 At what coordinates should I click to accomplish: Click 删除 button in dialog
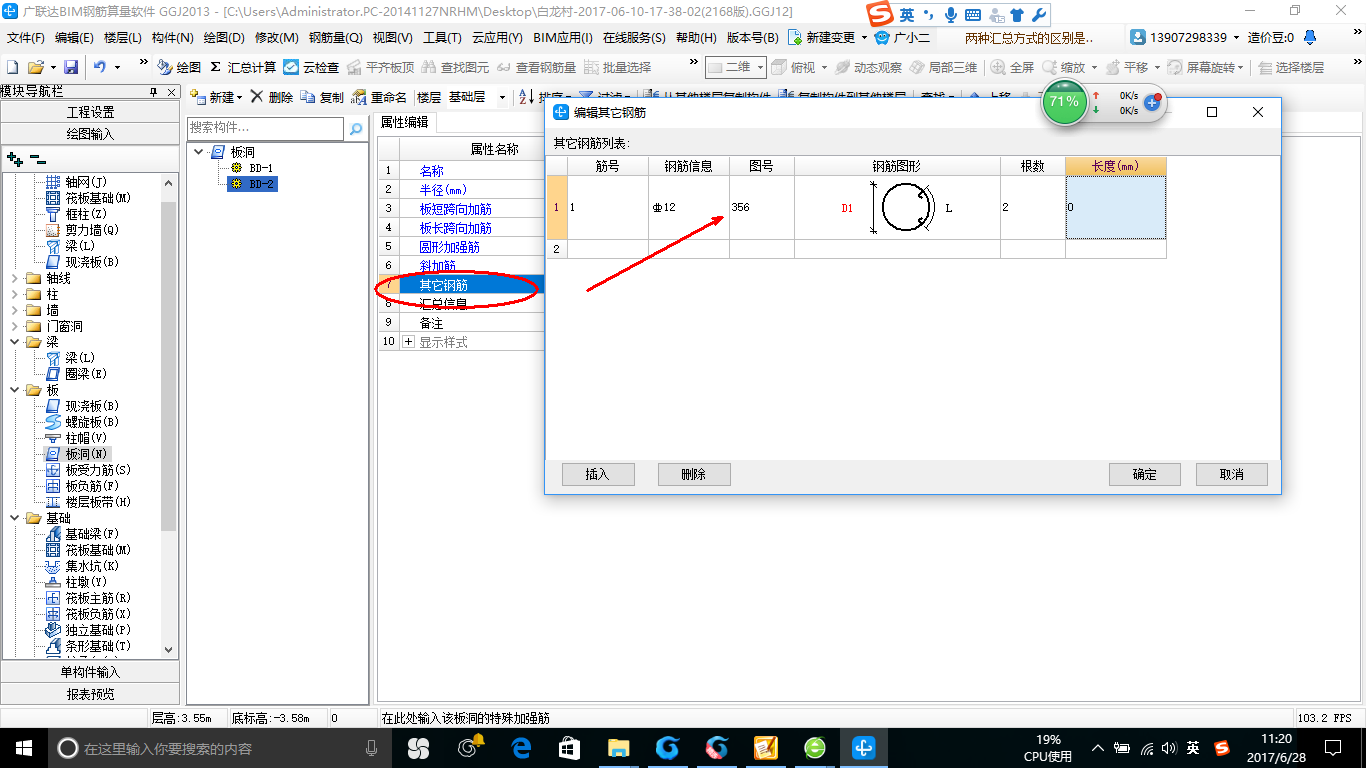tap(694, 474)
